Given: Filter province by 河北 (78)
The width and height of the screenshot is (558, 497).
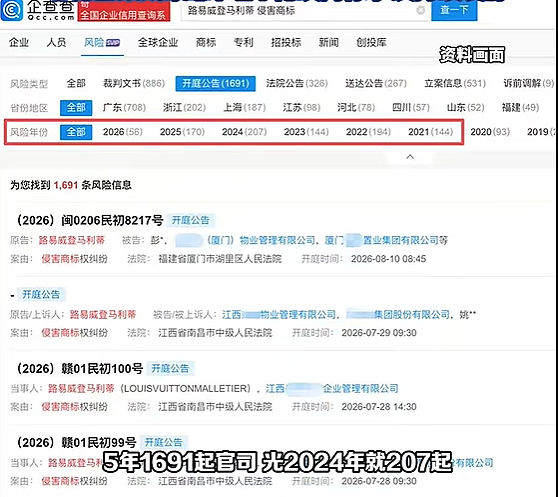Looking at the screenshot, I should pyautogui.click(x=356, y=107).
